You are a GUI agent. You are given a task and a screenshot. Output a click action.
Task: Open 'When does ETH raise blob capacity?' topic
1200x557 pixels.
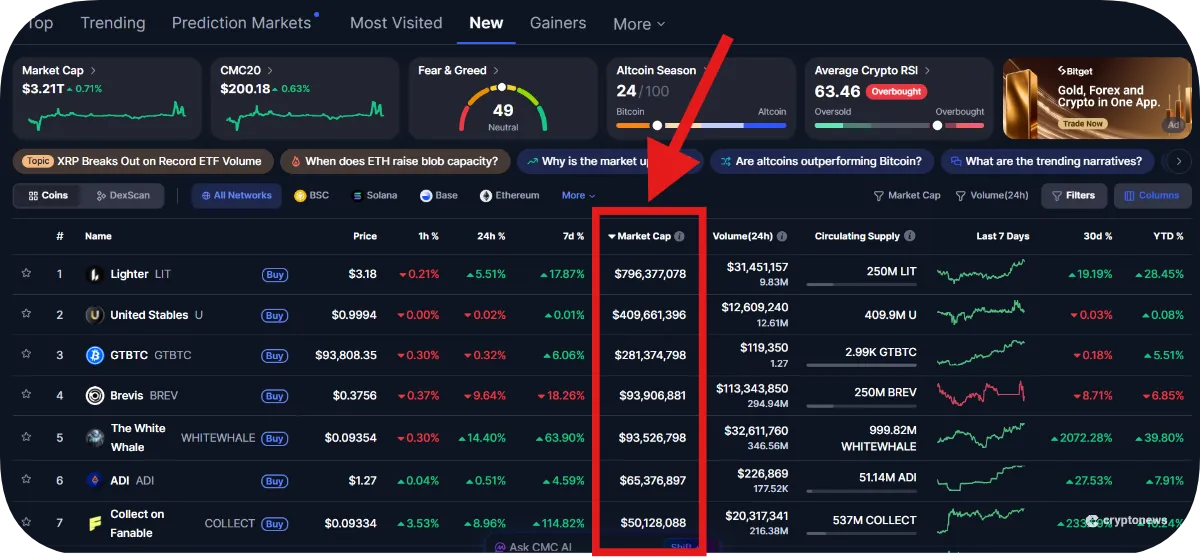click(x=394, y=161)
